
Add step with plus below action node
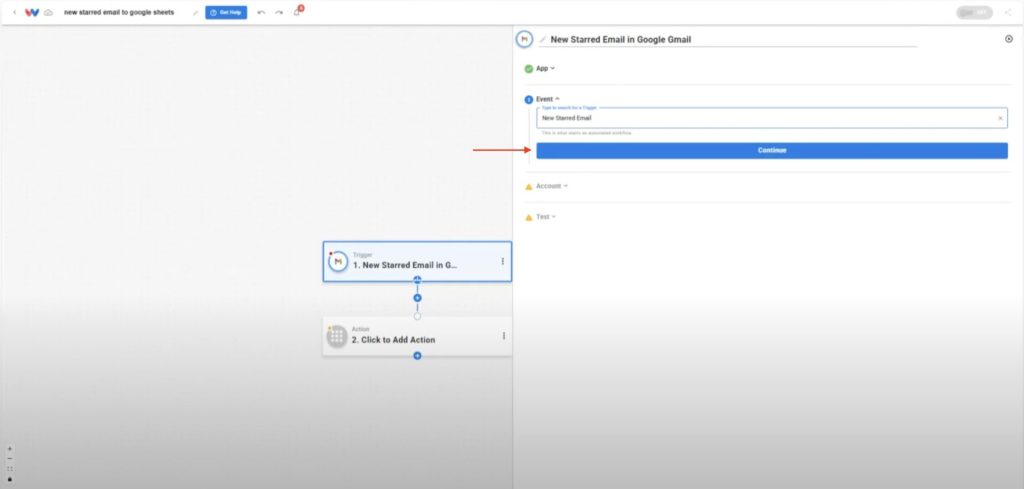click(x=417, y=356)
